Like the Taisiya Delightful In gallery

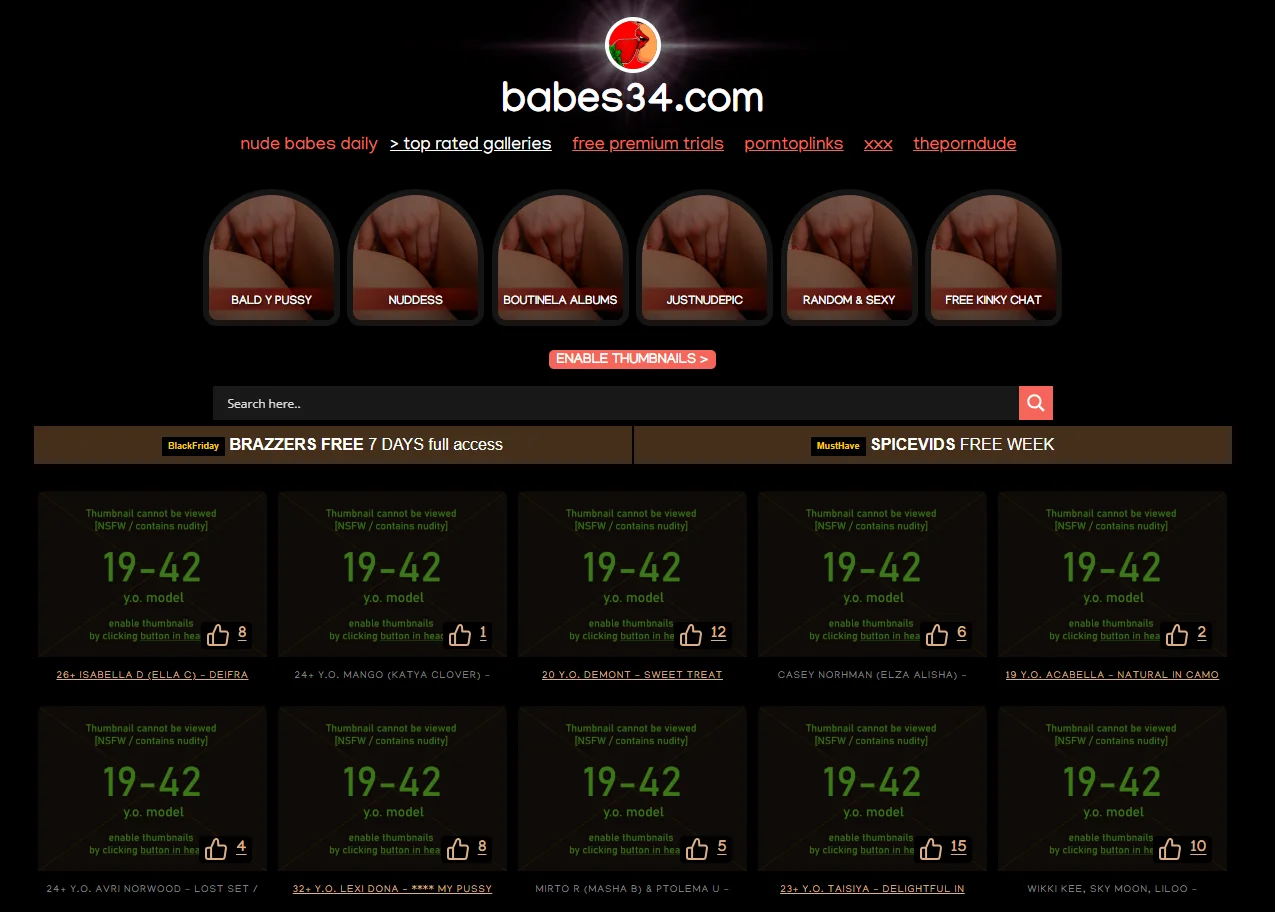[x=932, y=848]
